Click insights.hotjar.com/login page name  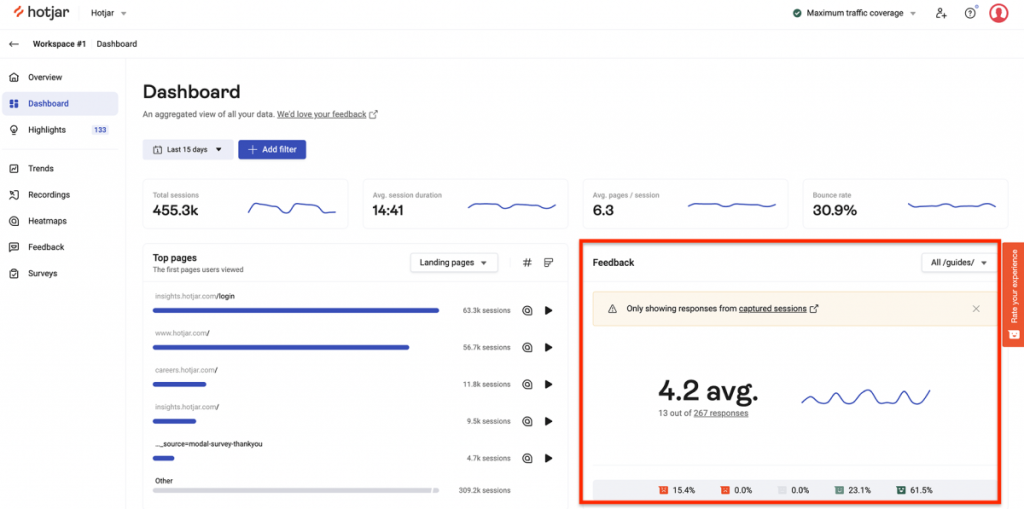[x=195, y=296]
